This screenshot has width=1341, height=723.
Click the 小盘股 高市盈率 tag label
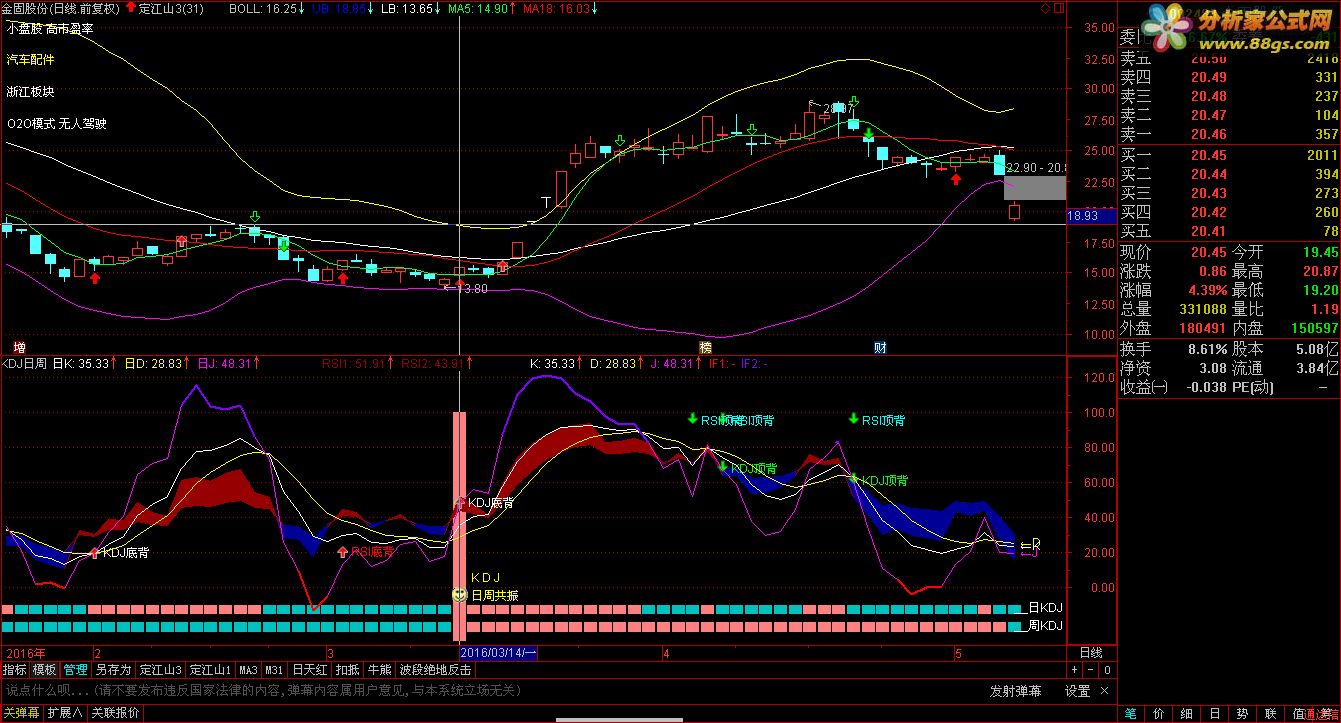tap(50, 29)
